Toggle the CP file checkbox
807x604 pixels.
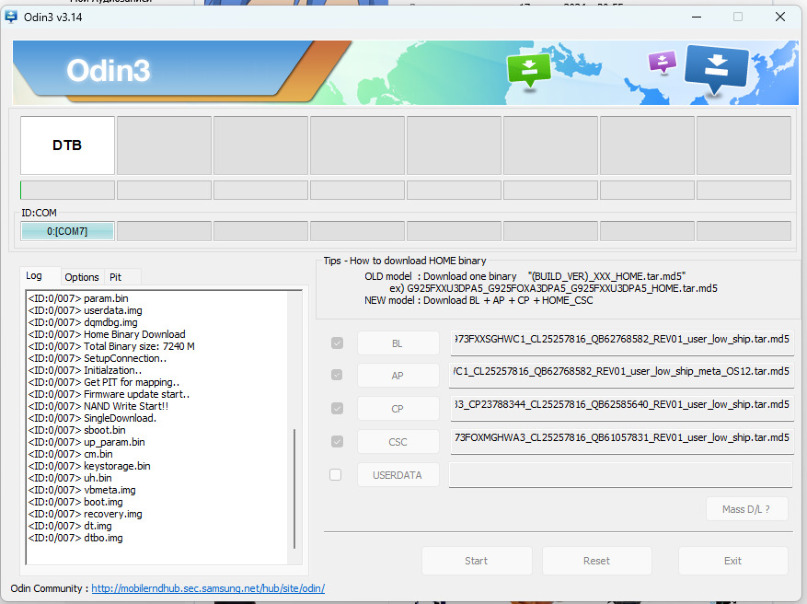(x=337, y=408)
